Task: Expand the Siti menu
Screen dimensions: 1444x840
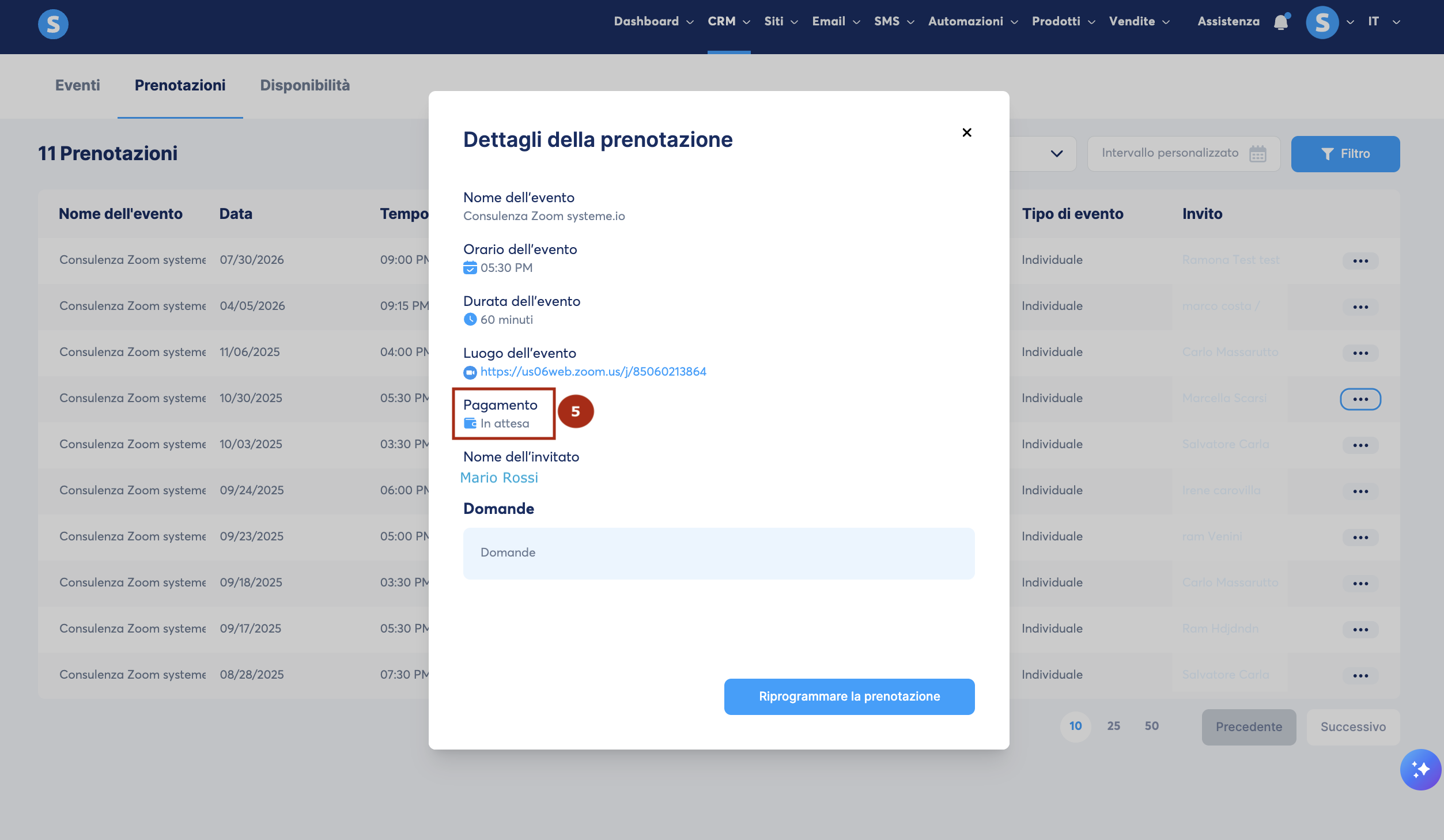Action: coord(781,21)
